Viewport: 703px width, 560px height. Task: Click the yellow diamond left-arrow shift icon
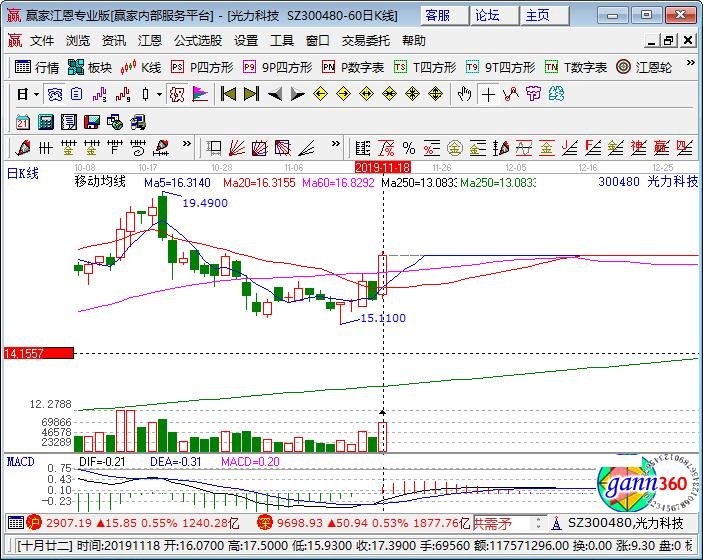pyautogui.click(x=320, y=94)
